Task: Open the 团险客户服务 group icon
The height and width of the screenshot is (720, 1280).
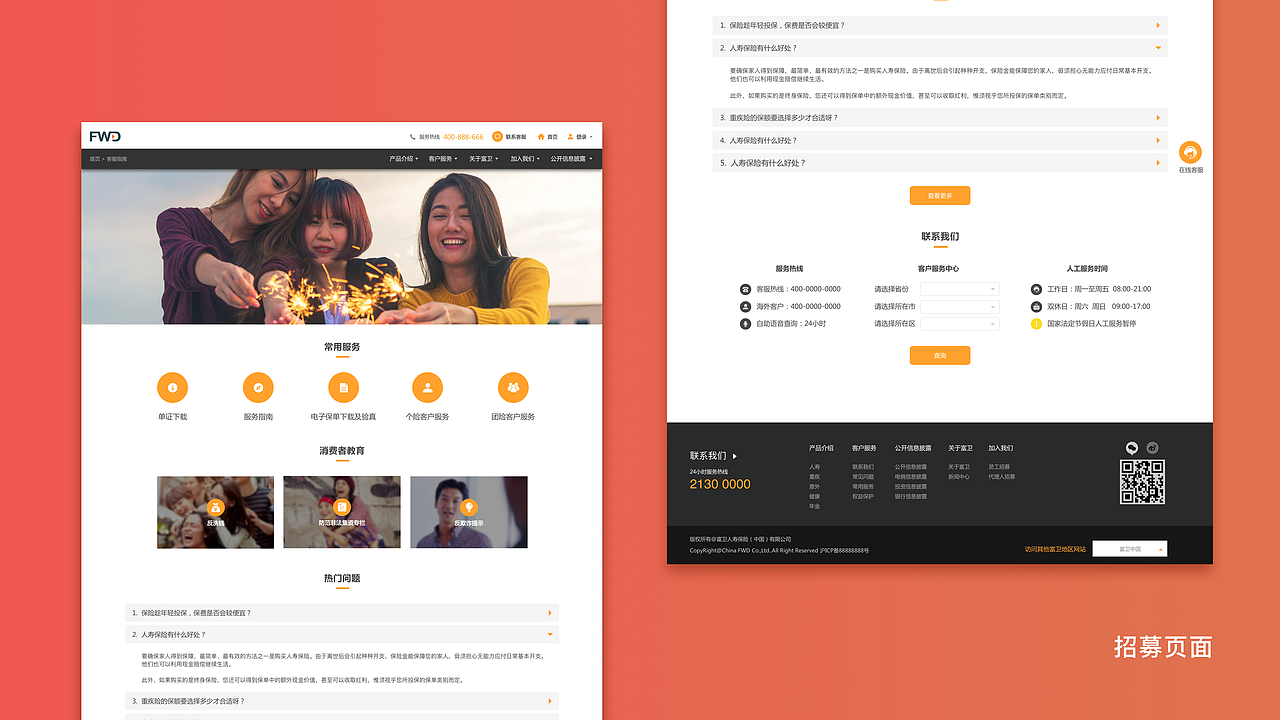Action: click(x=513, y=387)
